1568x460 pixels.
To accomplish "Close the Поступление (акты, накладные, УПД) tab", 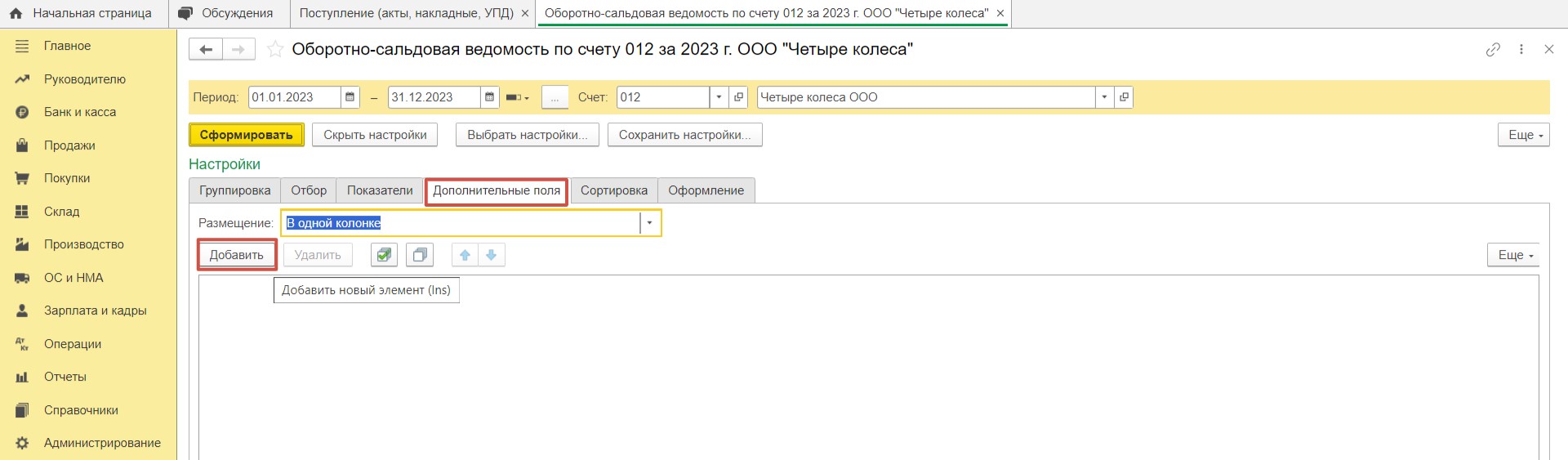I will pos(524,13).
